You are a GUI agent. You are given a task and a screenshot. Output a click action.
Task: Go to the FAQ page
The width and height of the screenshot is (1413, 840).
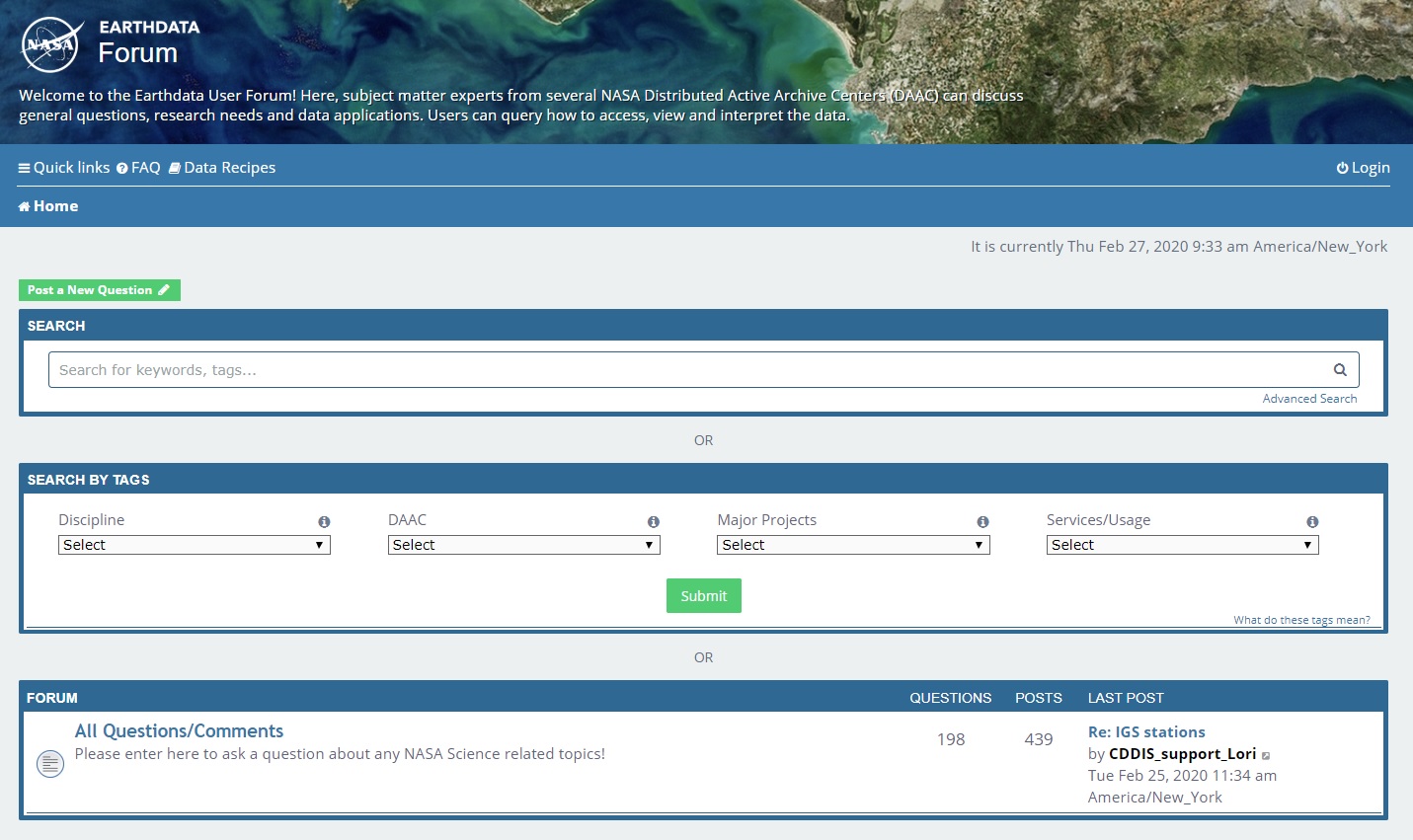tap(138, 168)
